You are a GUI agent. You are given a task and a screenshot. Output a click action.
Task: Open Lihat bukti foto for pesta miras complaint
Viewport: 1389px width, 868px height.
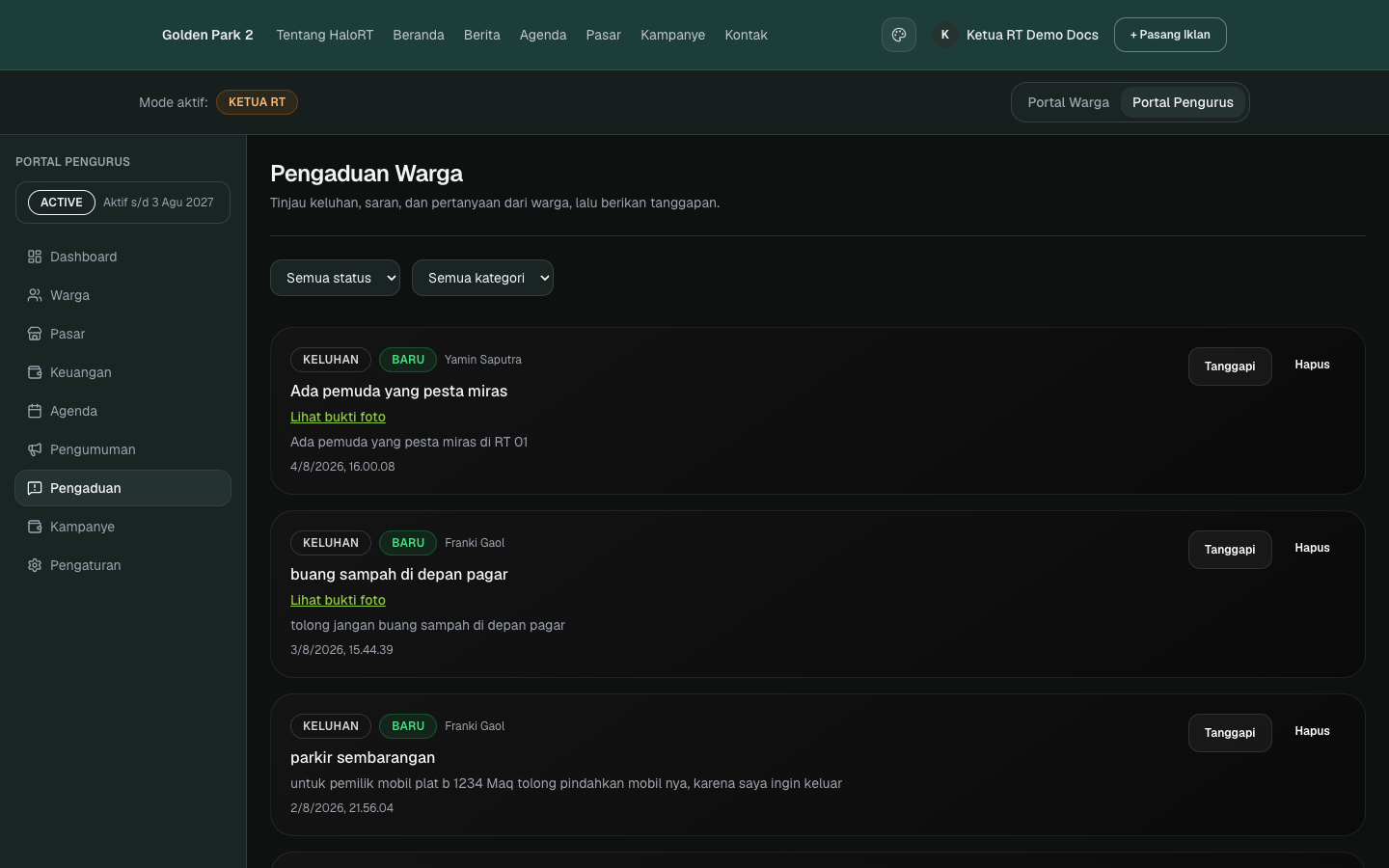(x=338, y=417)
